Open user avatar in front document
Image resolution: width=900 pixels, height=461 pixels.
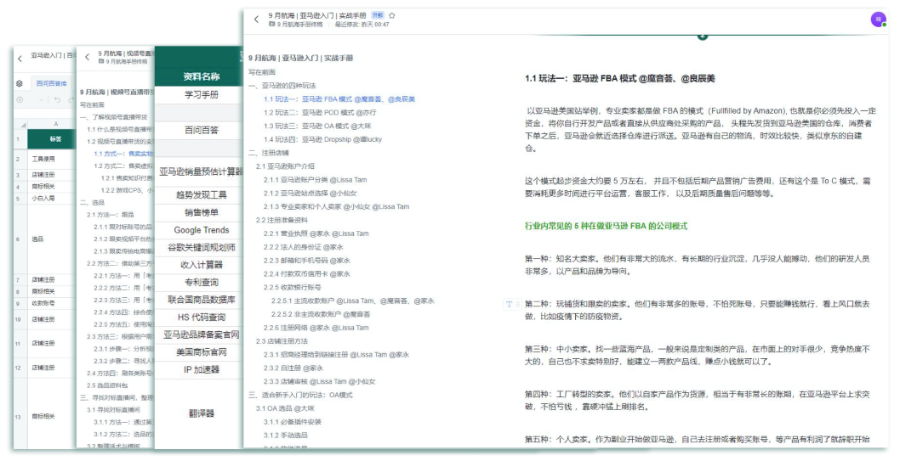point(878,20)
